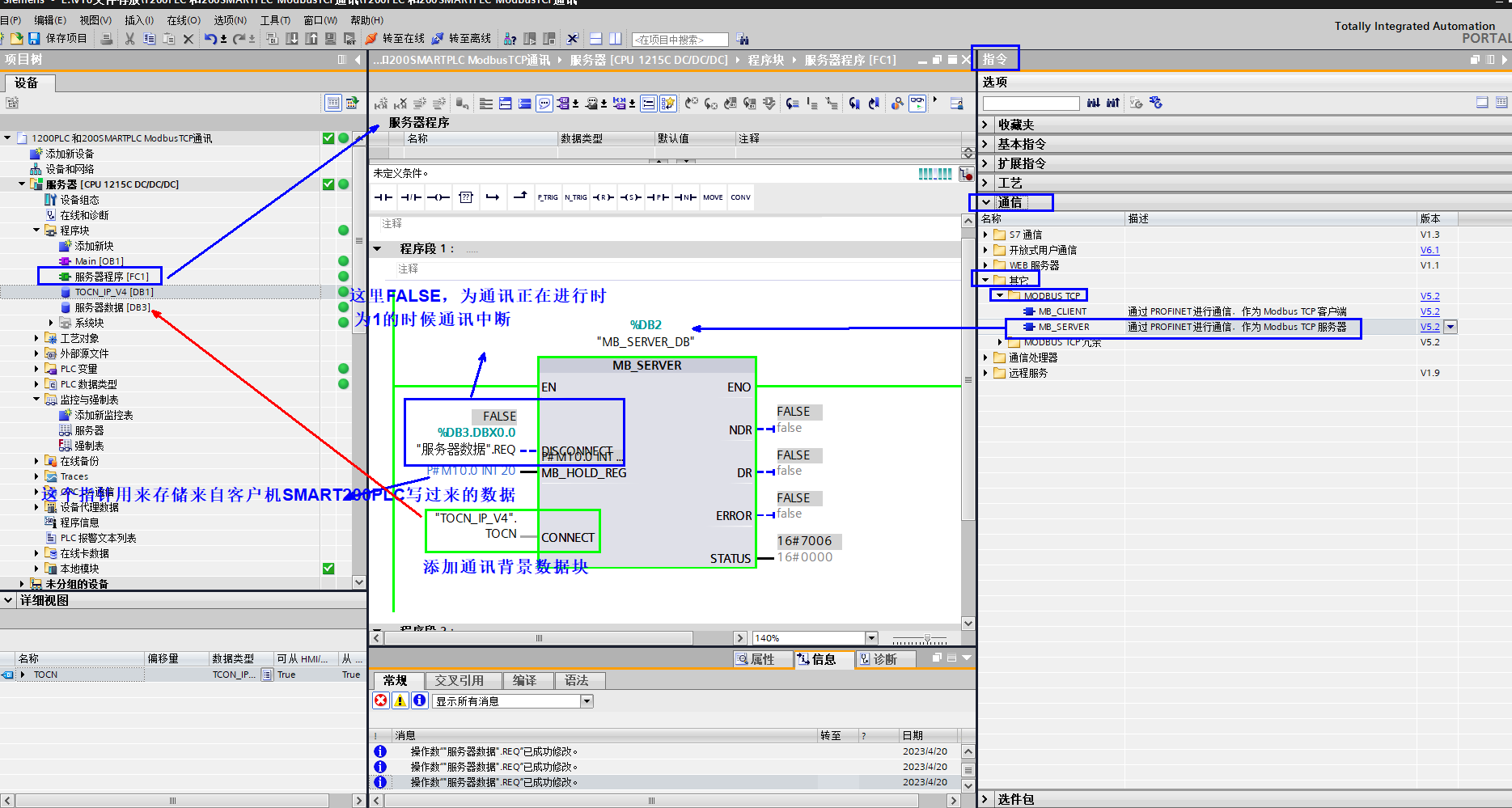Click the V6.1 version link
The image size is (1512, 808).
[1429, 249]
